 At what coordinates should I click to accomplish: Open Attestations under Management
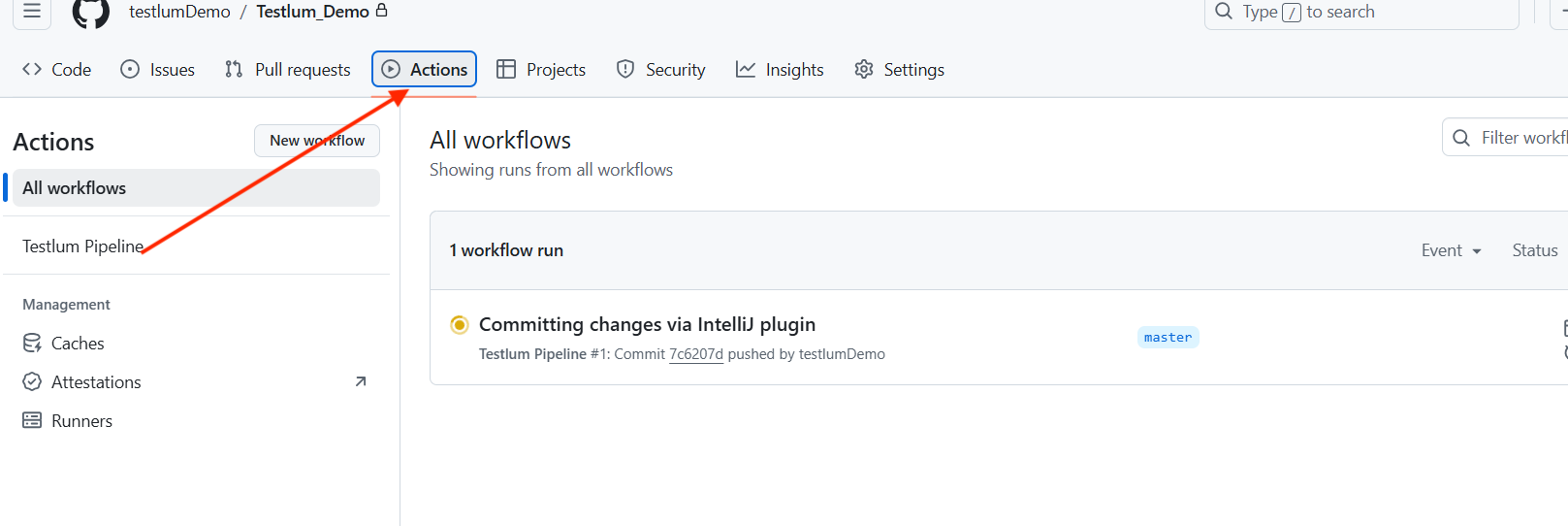tap(96, 382)
